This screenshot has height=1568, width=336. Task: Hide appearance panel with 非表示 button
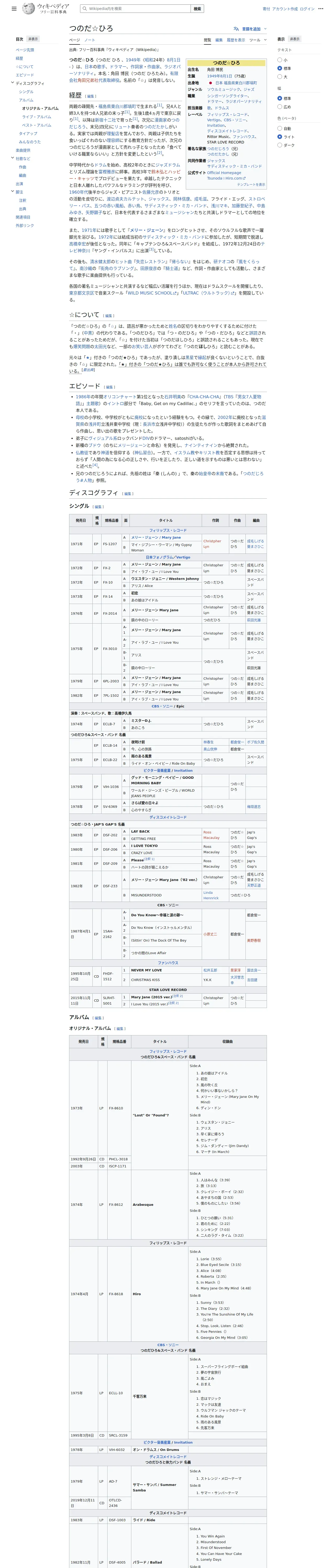point(295,39)
